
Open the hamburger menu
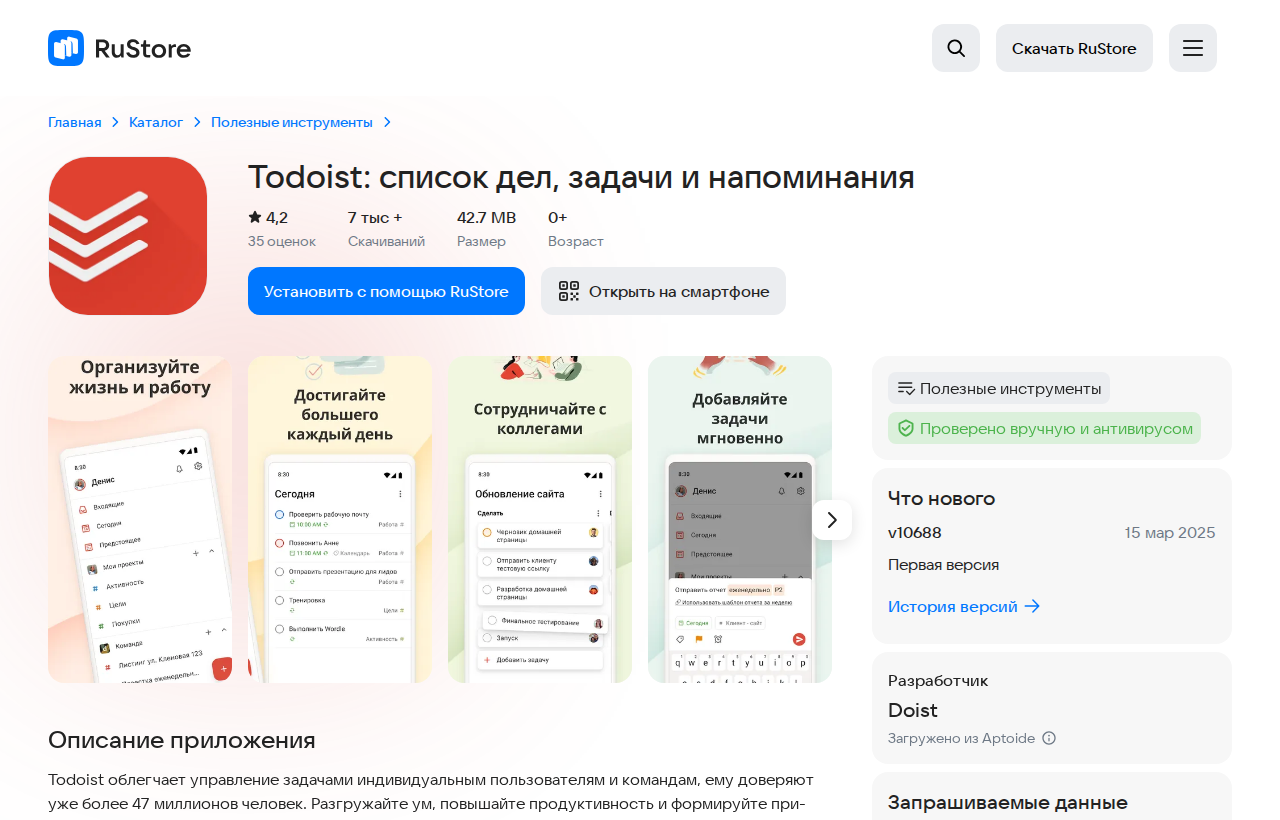click(x=1193, y=48)
